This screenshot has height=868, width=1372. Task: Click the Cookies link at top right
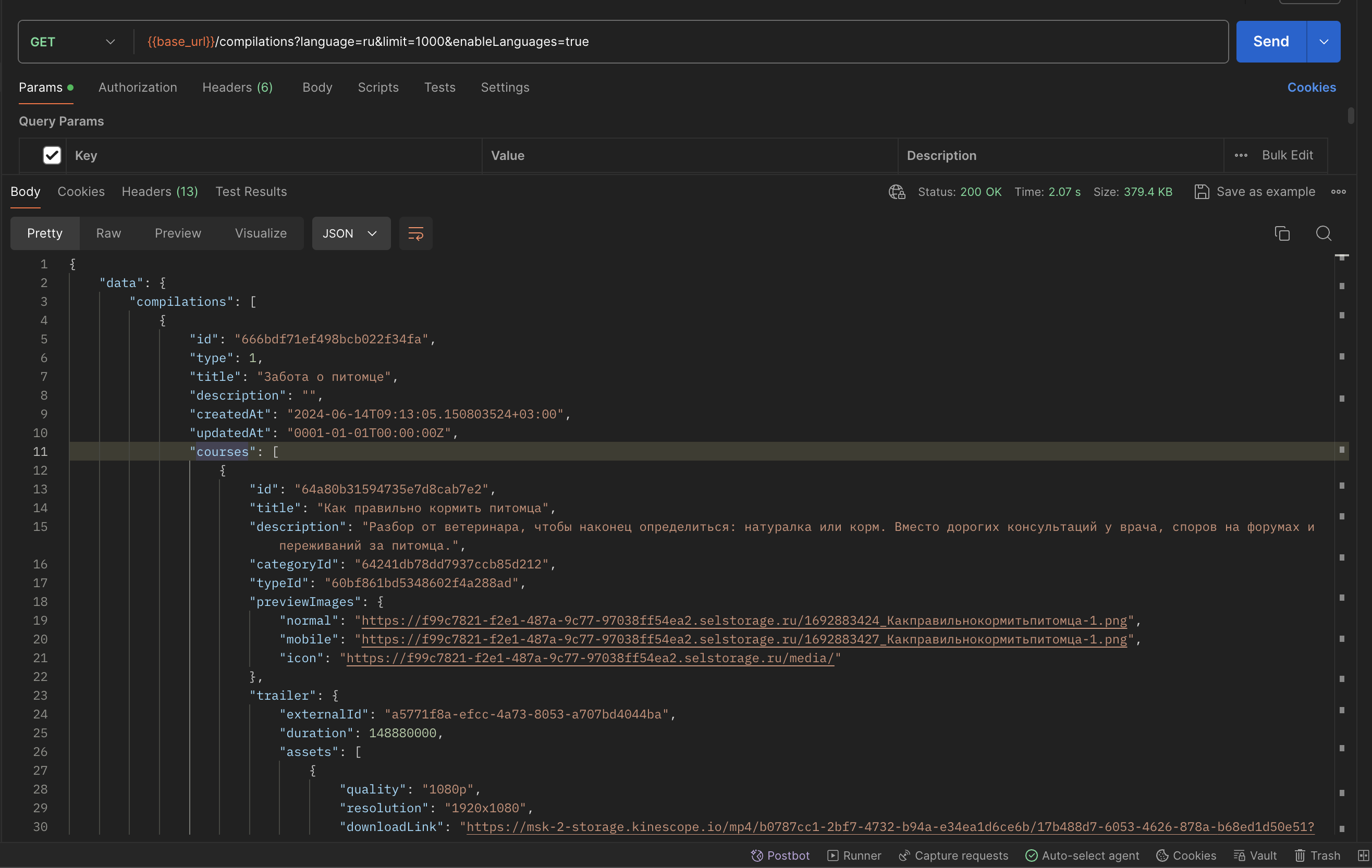[1311, 88]
